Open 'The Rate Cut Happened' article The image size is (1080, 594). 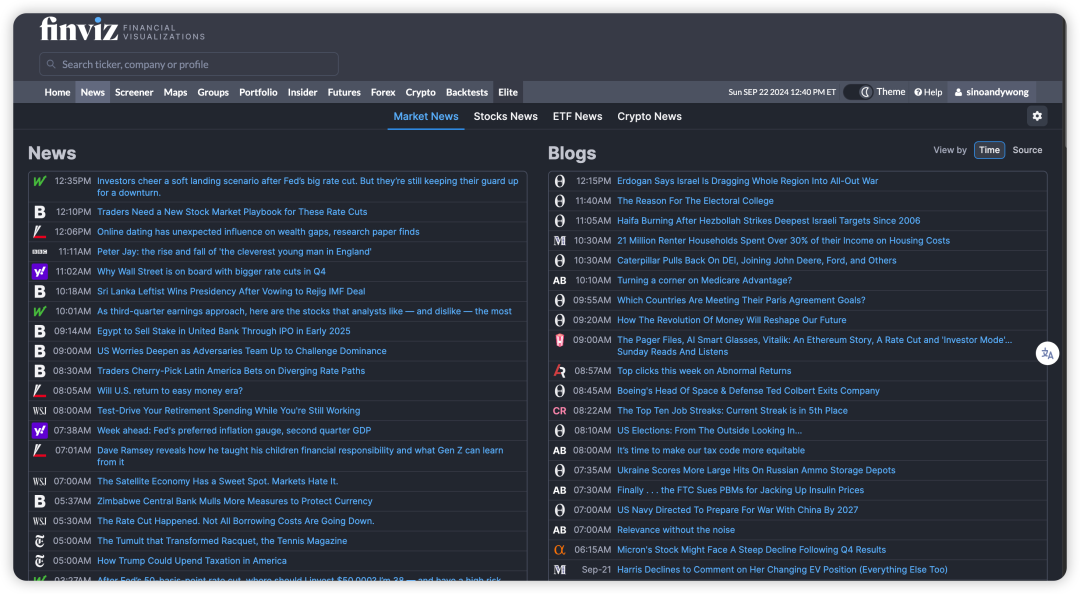click(236, 521)
